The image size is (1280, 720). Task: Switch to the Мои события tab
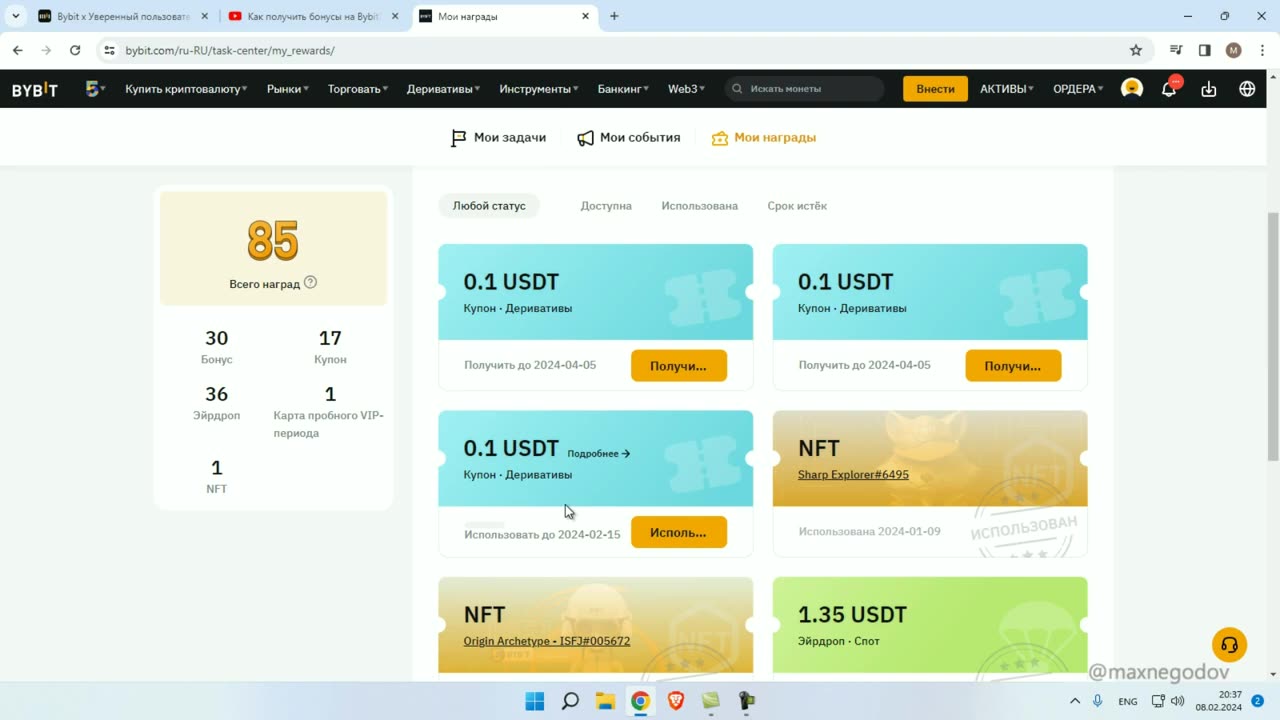coord(629,138)
